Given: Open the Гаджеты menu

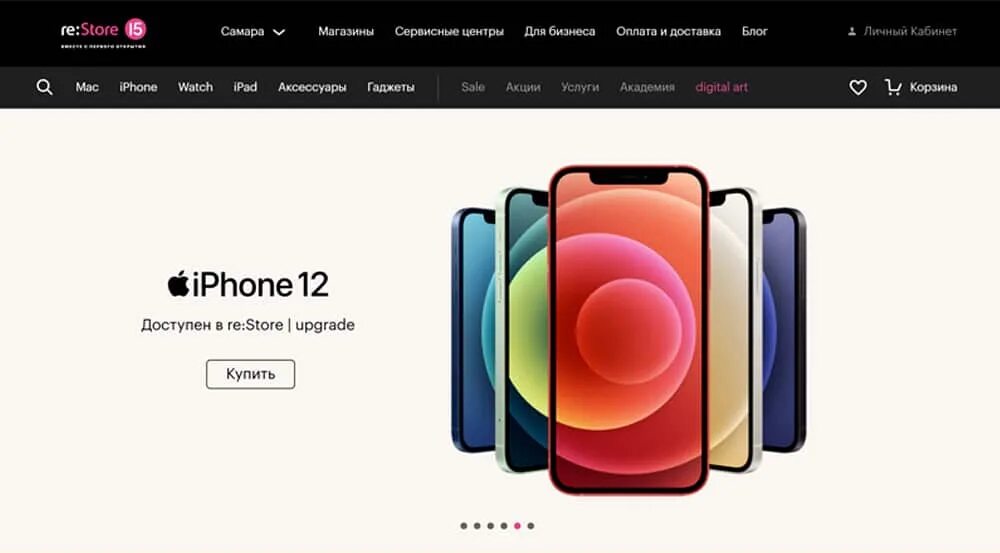Looking at the screenshot, I should pyautogui.click(x=391, y=87).
